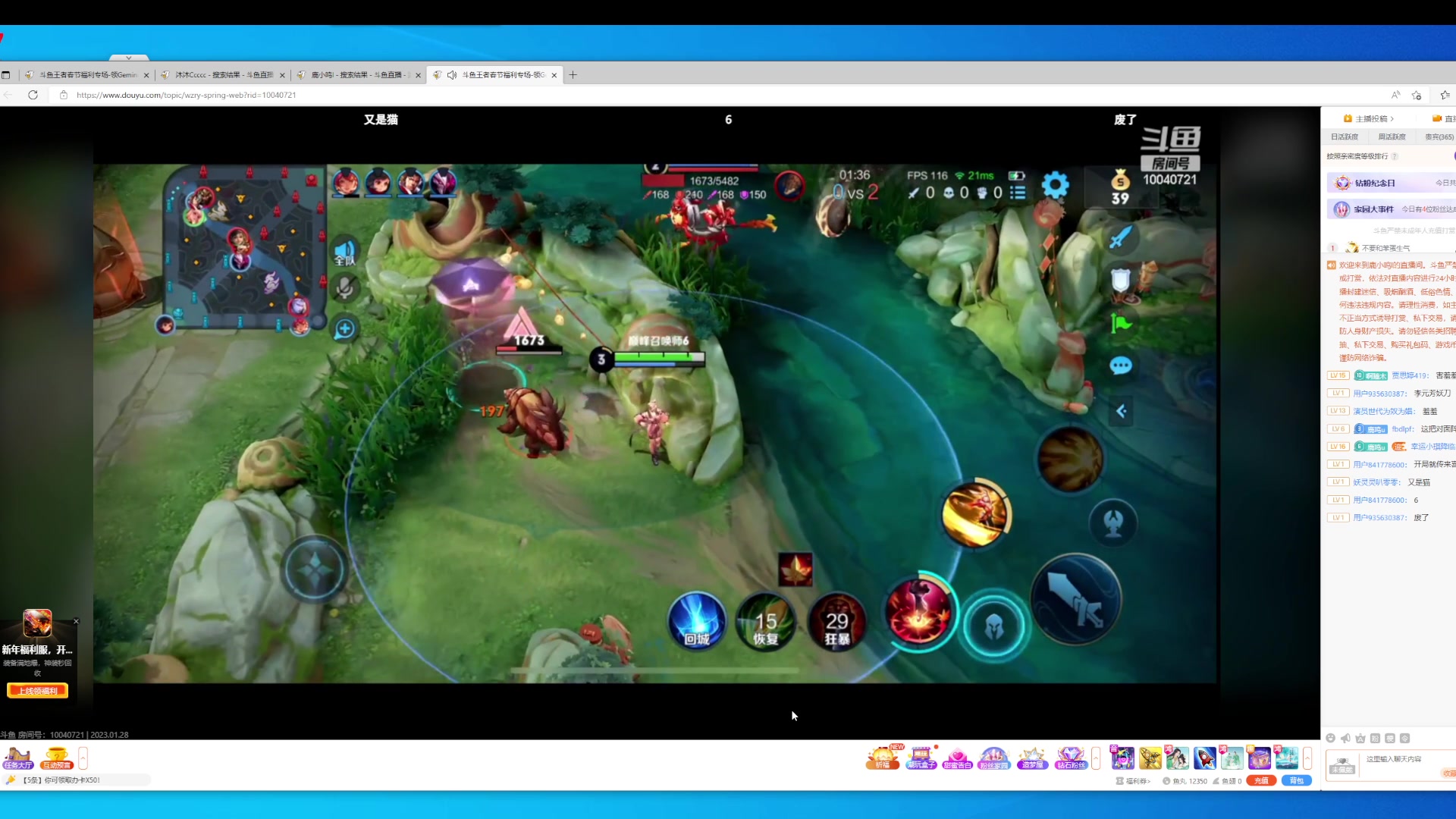Viewport: 1456px width, 819px height.
Task: Open a new browser tab
Action: [573, 75]
